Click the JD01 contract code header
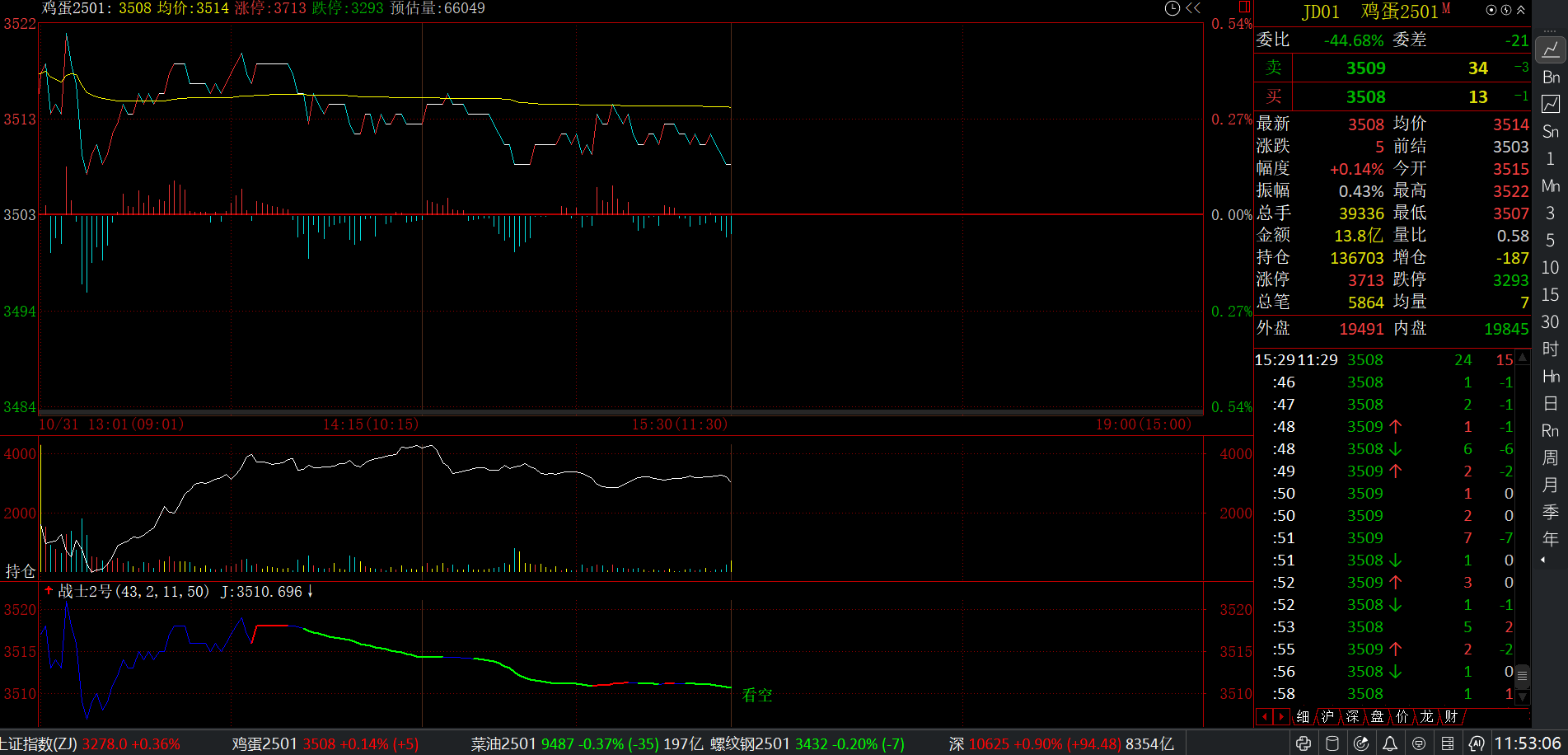This screenshot has width=1568, height=755. click(1321, 12)
